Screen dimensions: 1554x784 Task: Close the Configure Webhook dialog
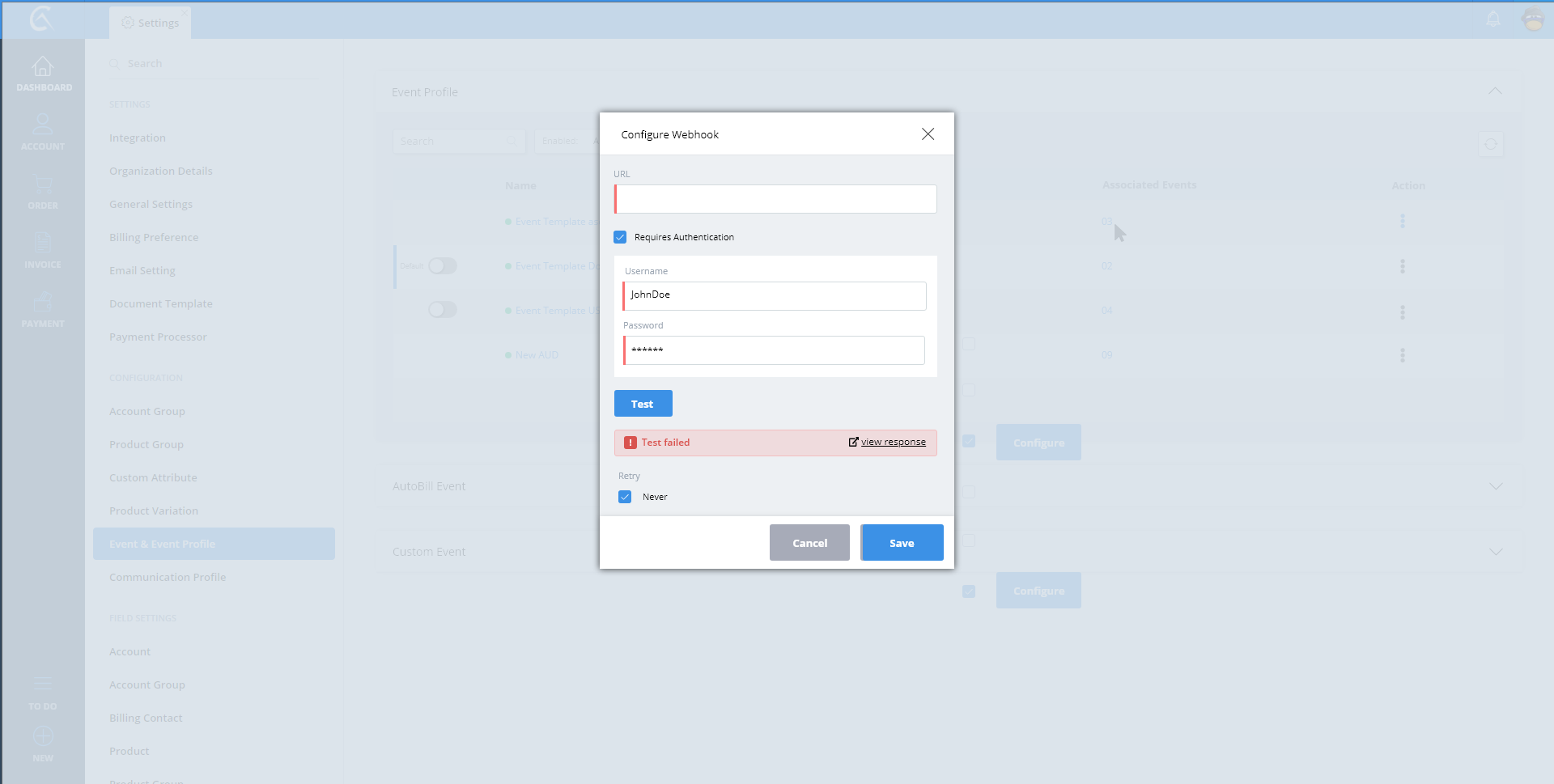[928, 134]
